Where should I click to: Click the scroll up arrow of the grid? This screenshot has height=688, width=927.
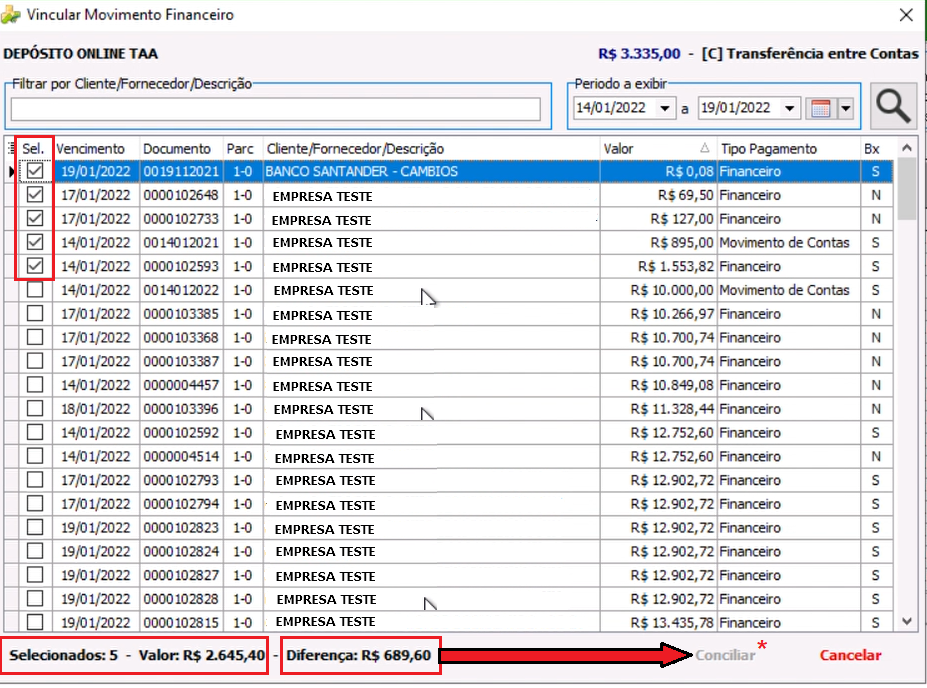tap(907, 148)
